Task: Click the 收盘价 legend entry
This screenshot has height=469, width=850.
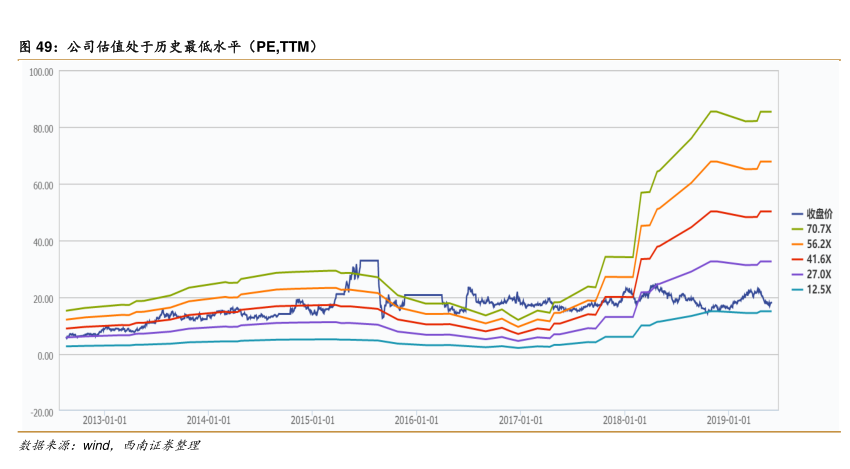Action: click(818, 214)
